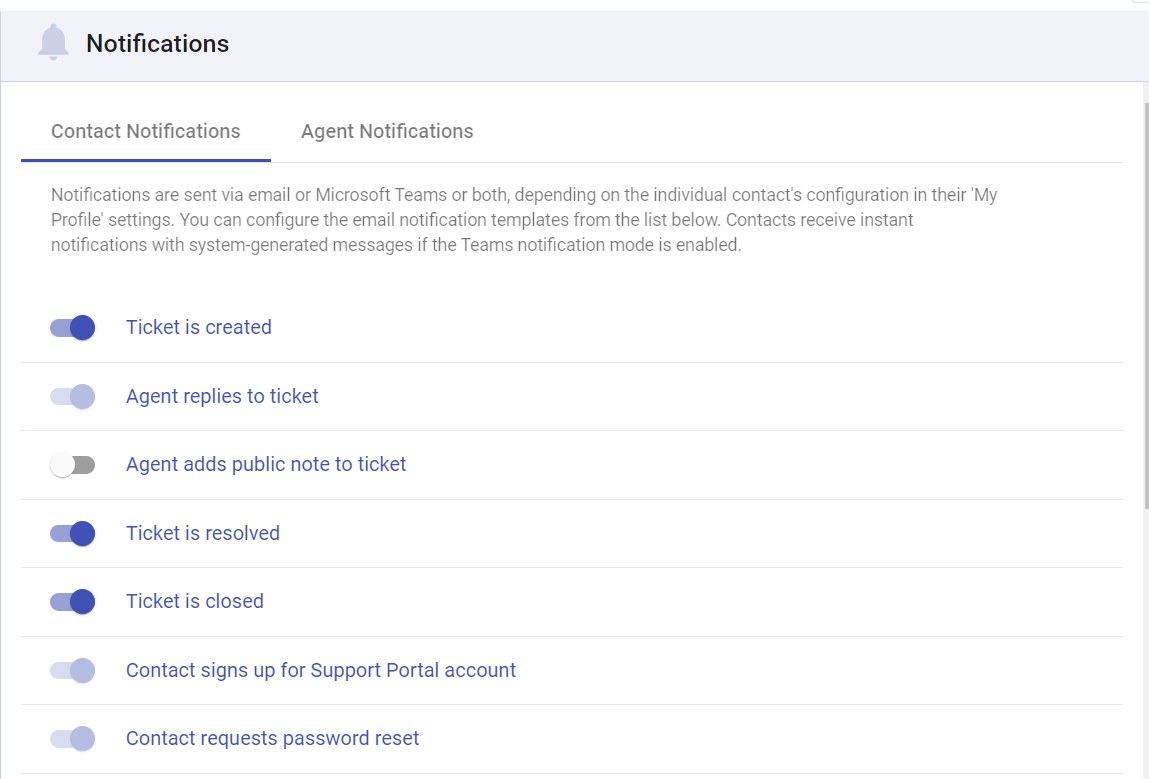1149x779 pixels.
Task: Toggle 'Contact signs up for Support Portal account'
Action: click(x=72, y=670)
